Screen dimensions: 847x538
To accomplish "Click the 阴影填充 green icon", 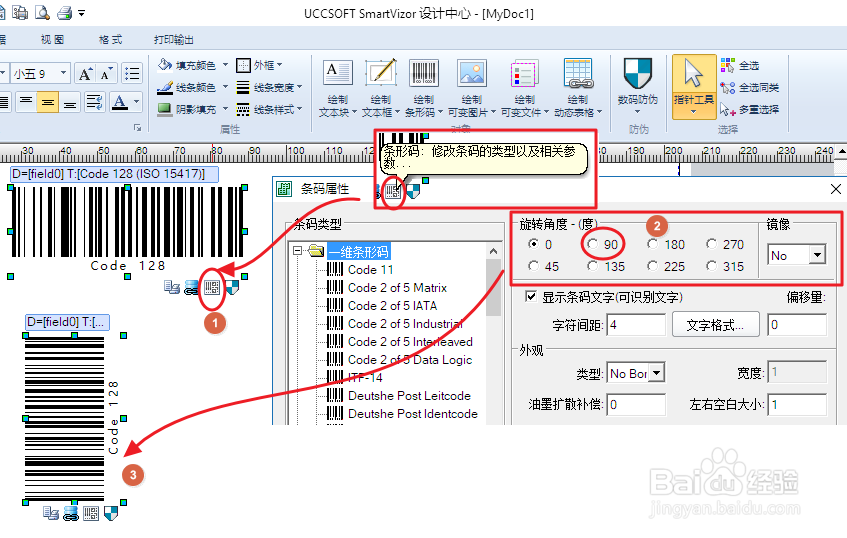I will point(165,109).
